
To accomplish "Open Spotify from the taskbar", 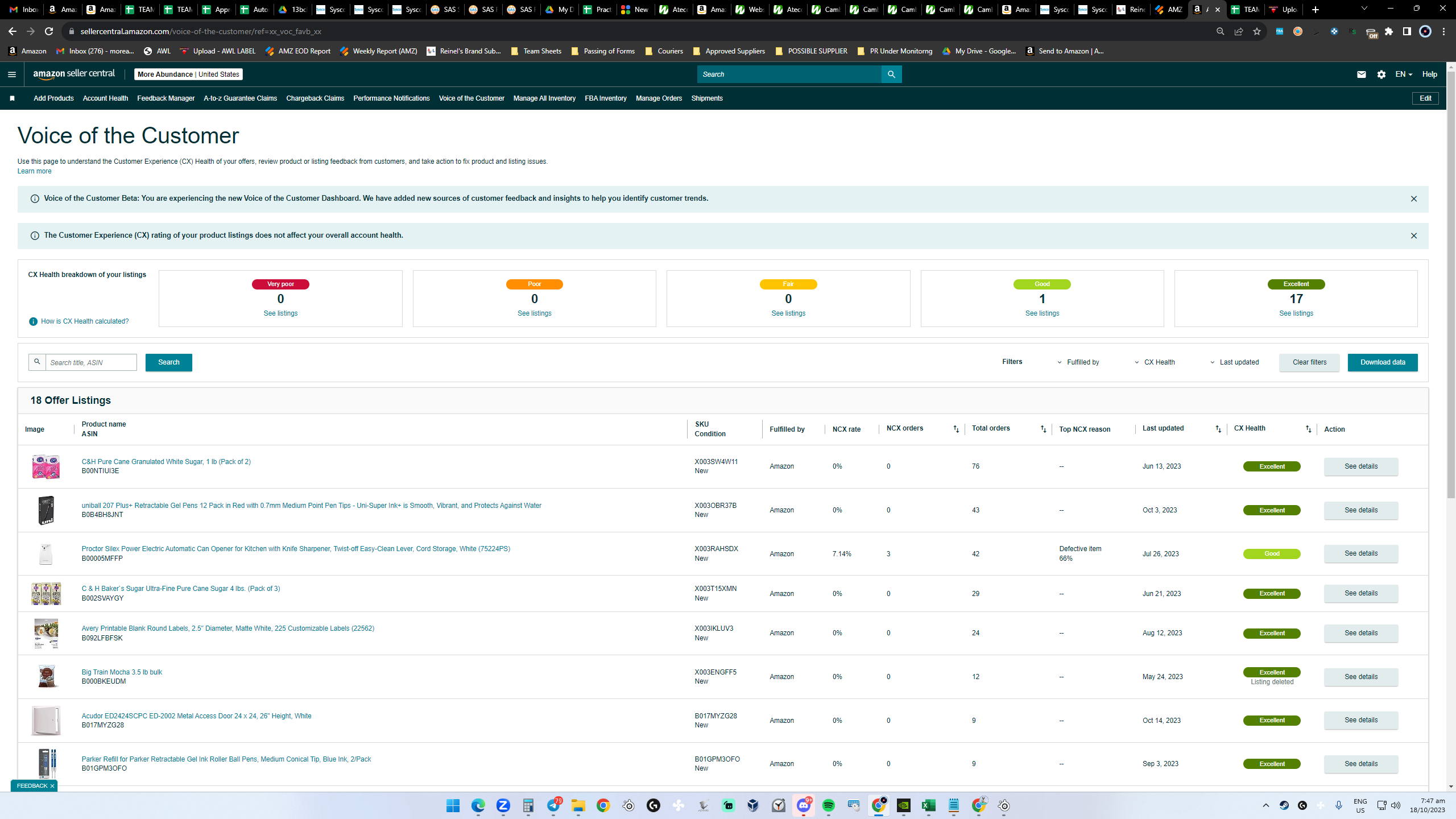I will click(829, 805).
